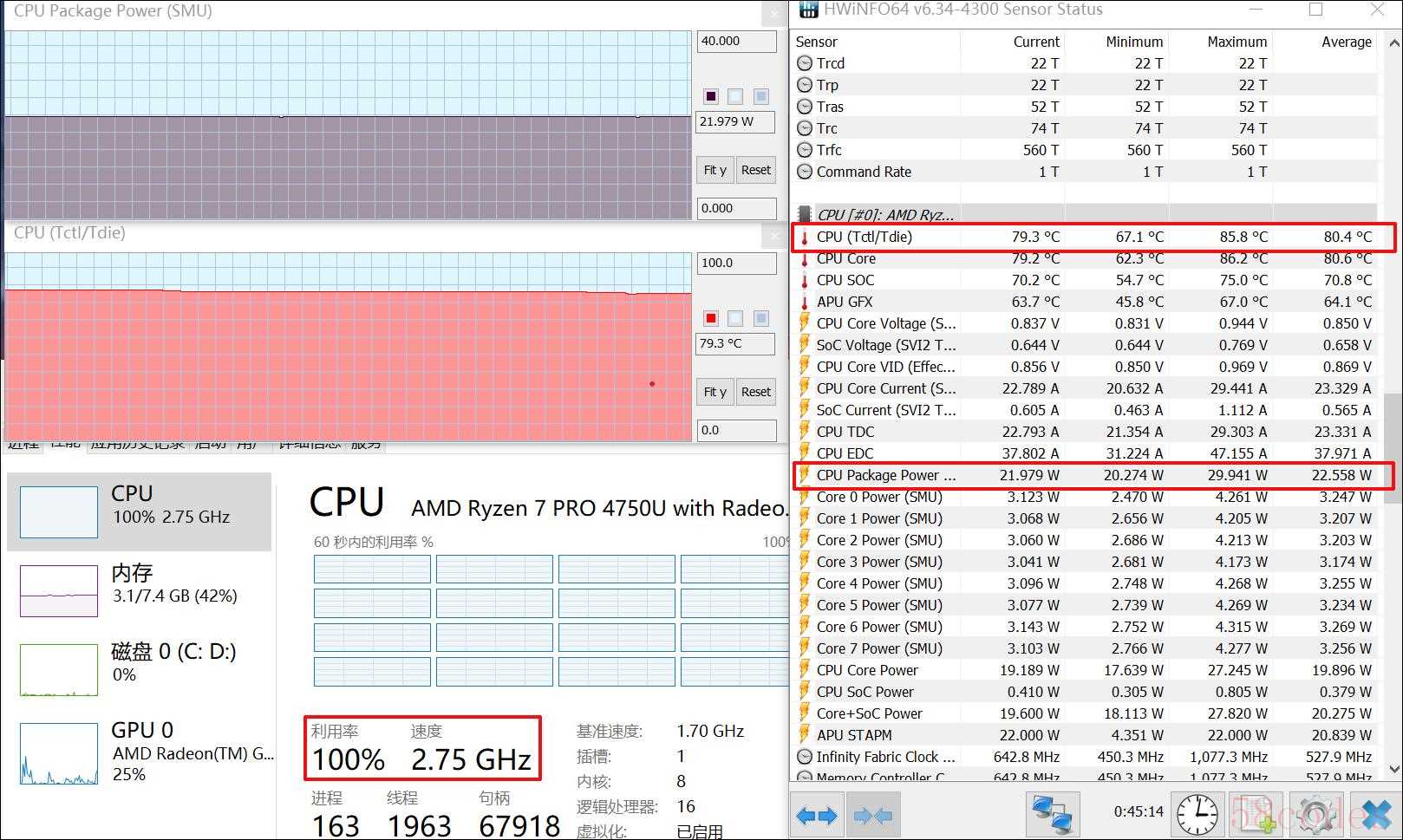Click the 100.0 maximum field in Tctl/Tdie graph

click(x=736, y=263)
